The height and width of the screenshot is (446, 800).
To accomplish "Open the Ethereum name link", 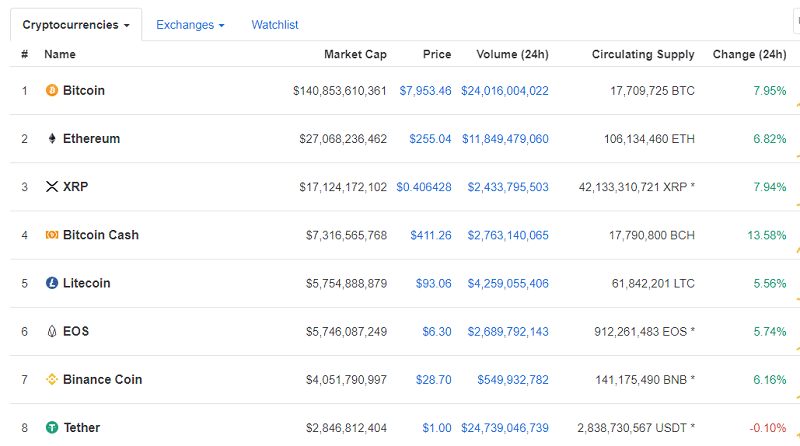I will tap(91, 139).
